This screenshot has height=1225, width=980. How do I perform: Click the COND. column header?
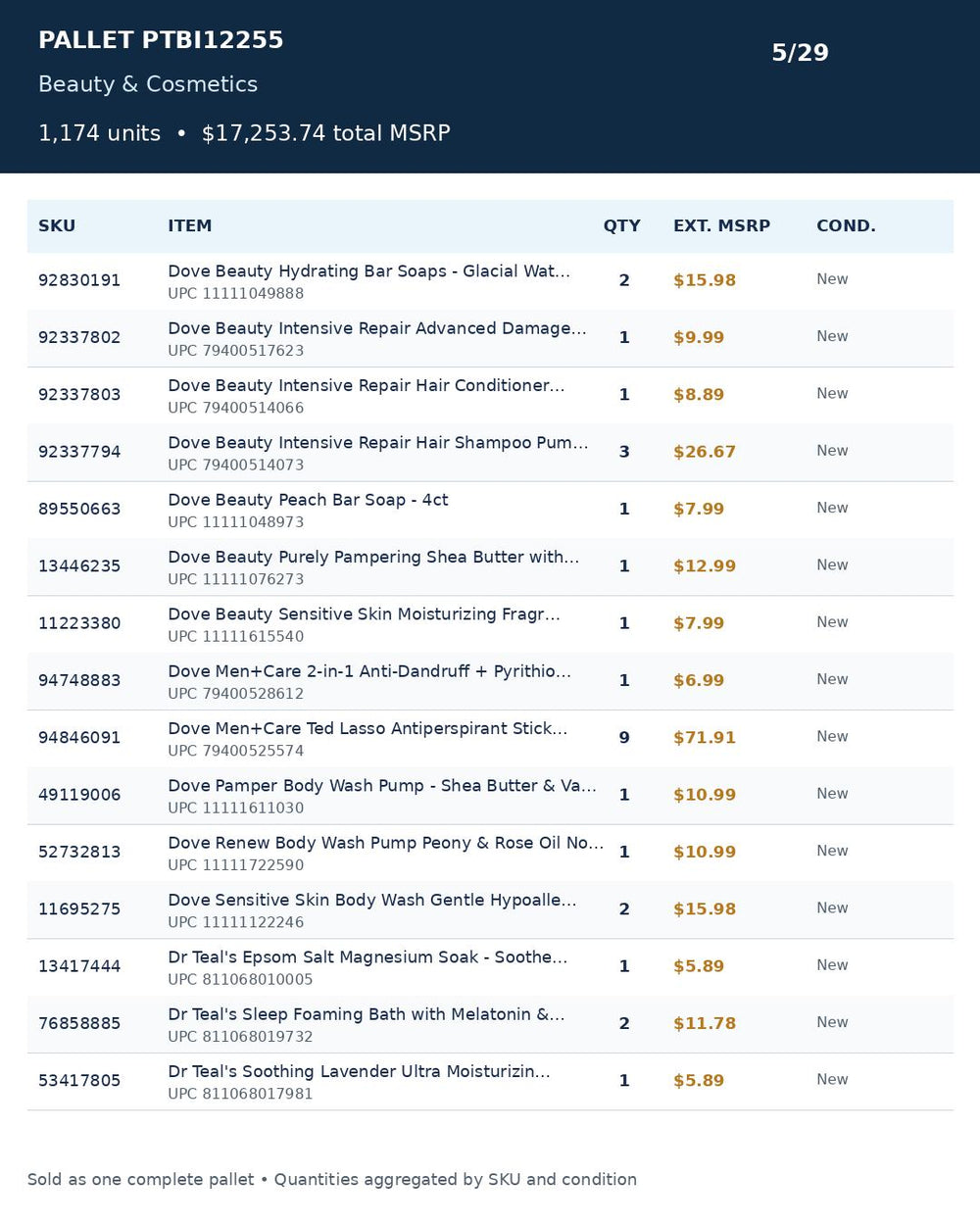pyautogui.click(x=846, y=225)
